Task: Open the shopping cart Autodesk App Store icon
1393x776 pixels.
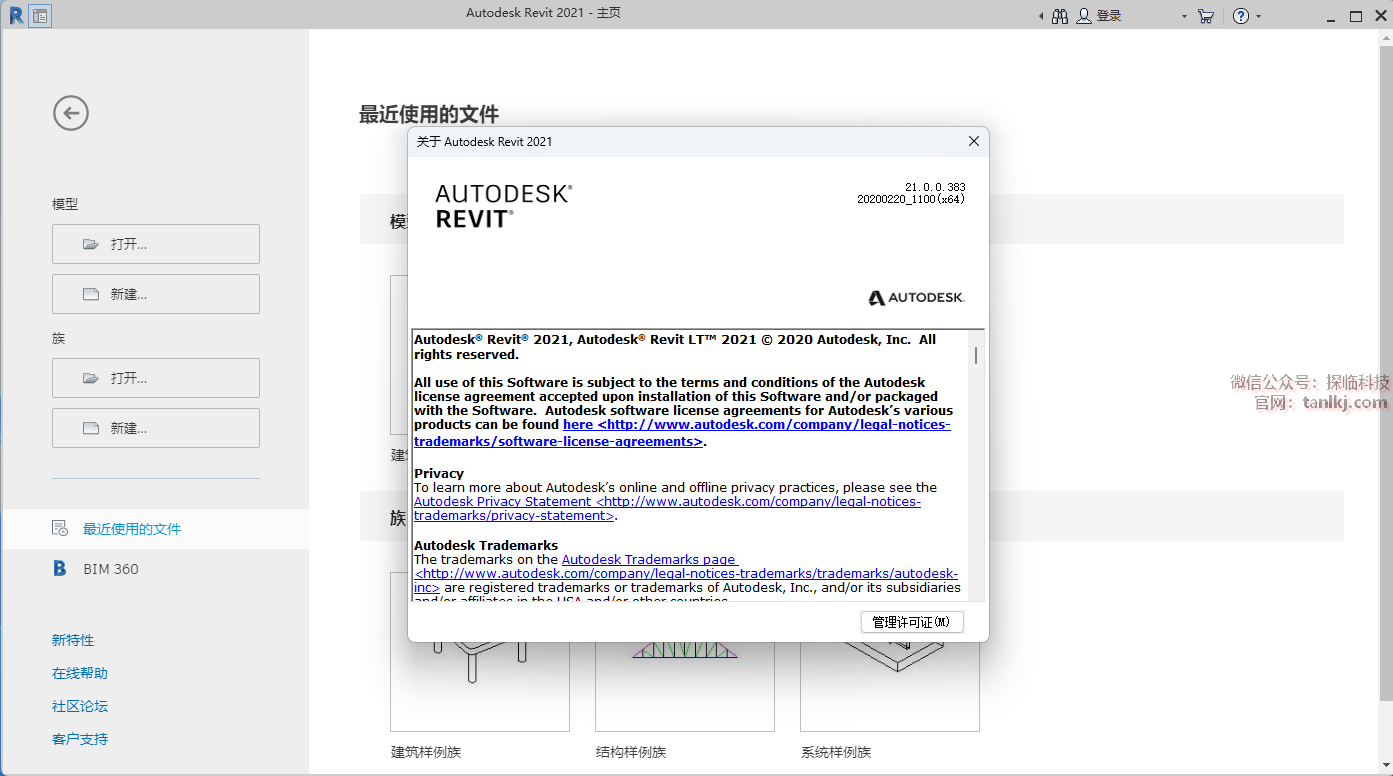Action: [x=1205, y=16]
